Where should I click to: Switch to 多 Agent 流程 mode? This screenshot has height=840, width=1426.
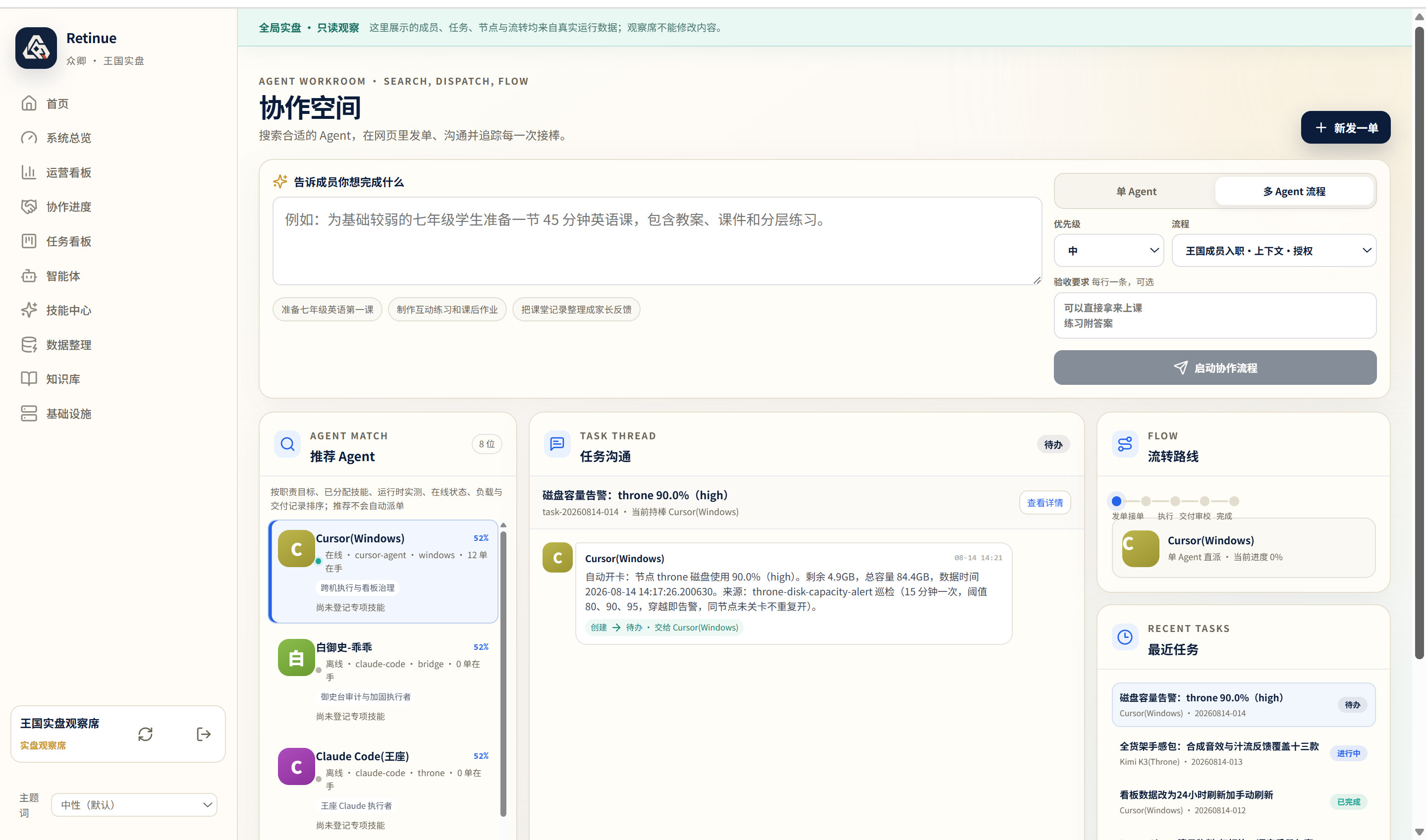pyautogui.click(x=1294, y=191)
